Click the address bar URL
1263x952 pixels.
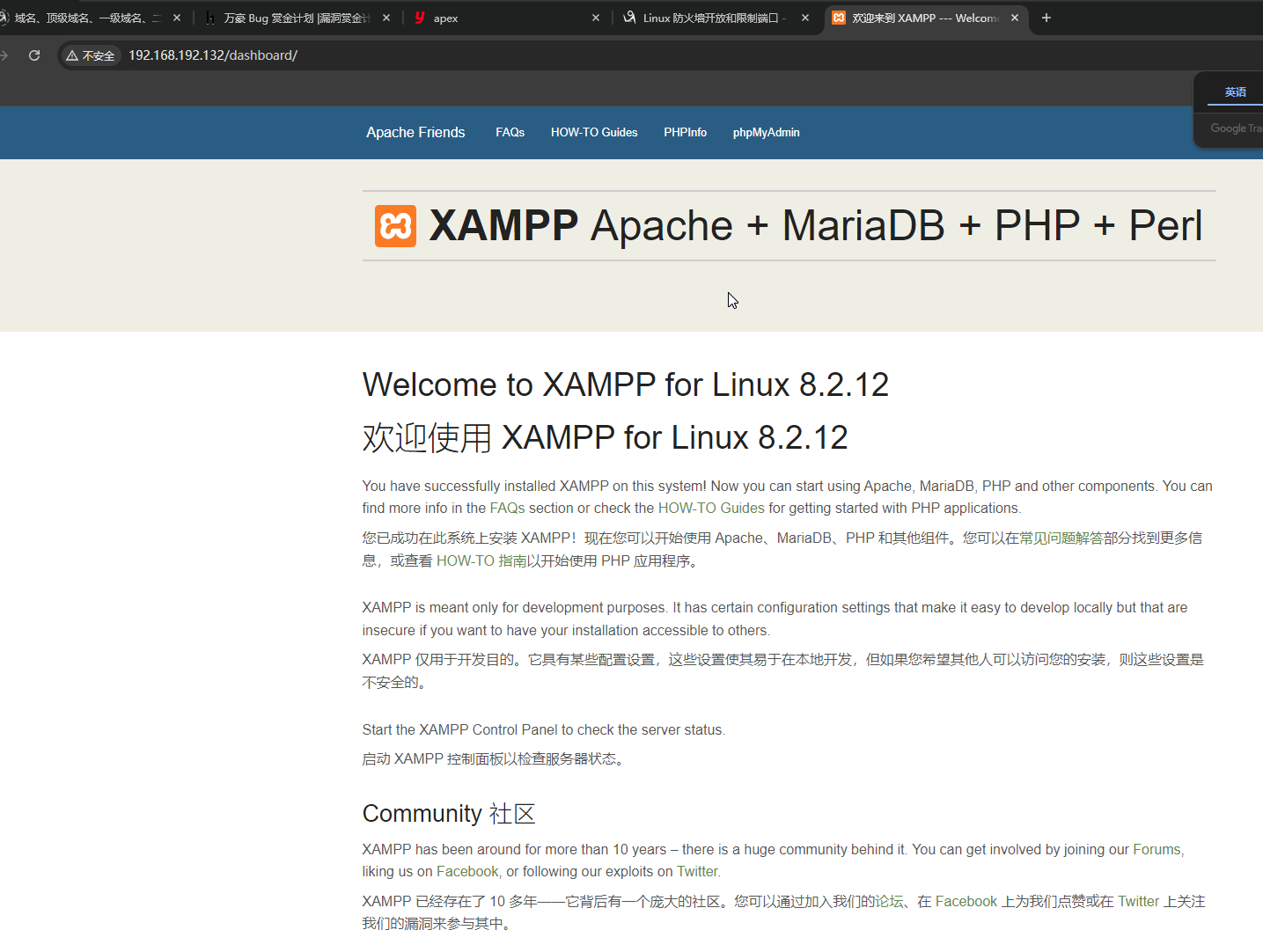213,55
